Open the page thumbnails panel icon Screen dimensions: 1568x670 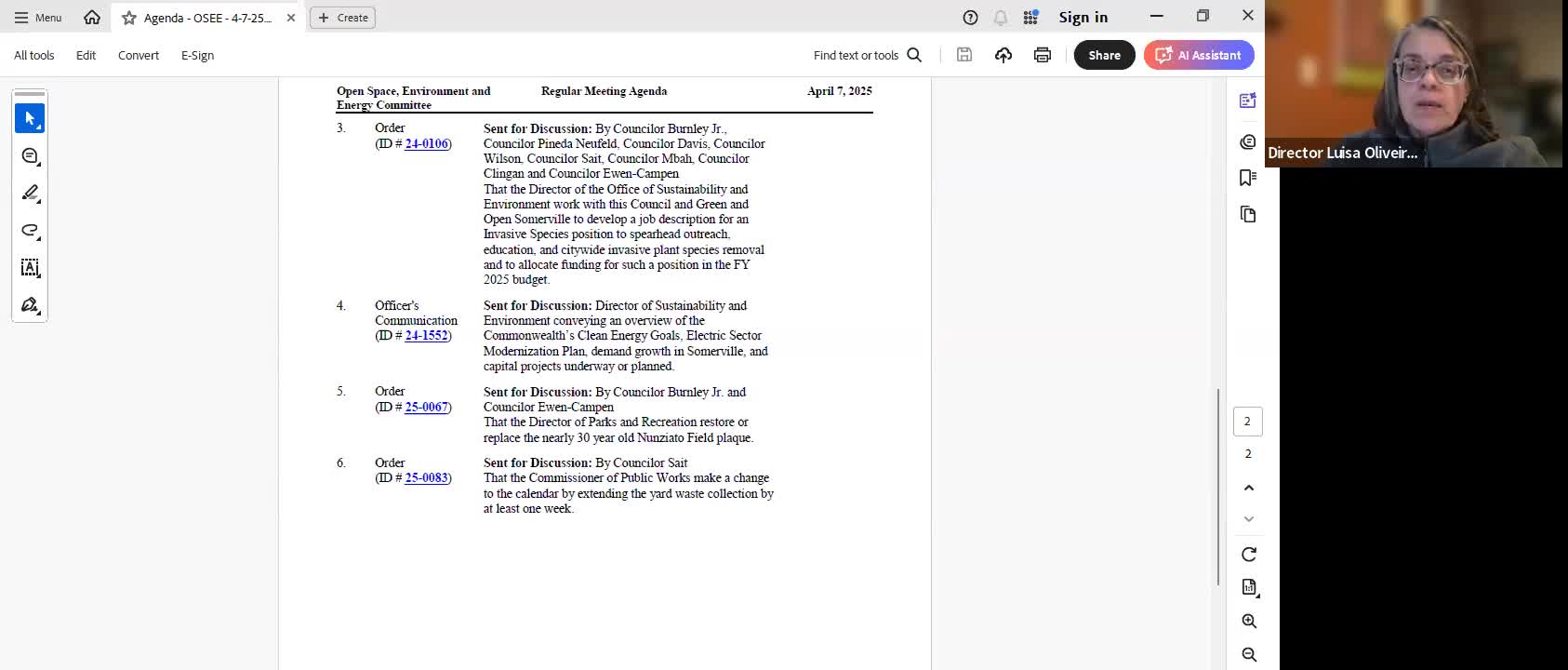point(1248,215)
